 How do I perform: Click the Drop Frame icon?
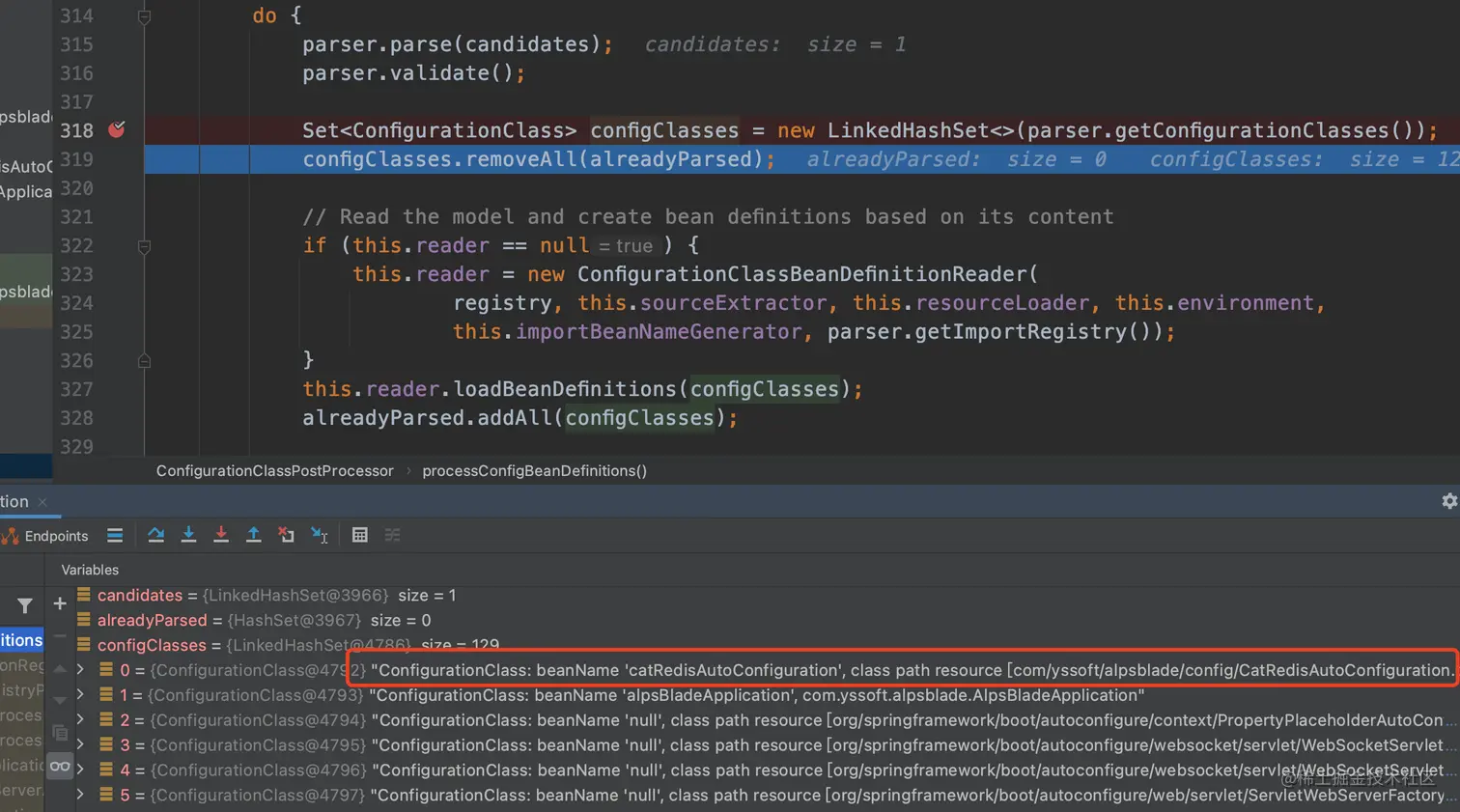pyautogui.click(x=286, y=536)
